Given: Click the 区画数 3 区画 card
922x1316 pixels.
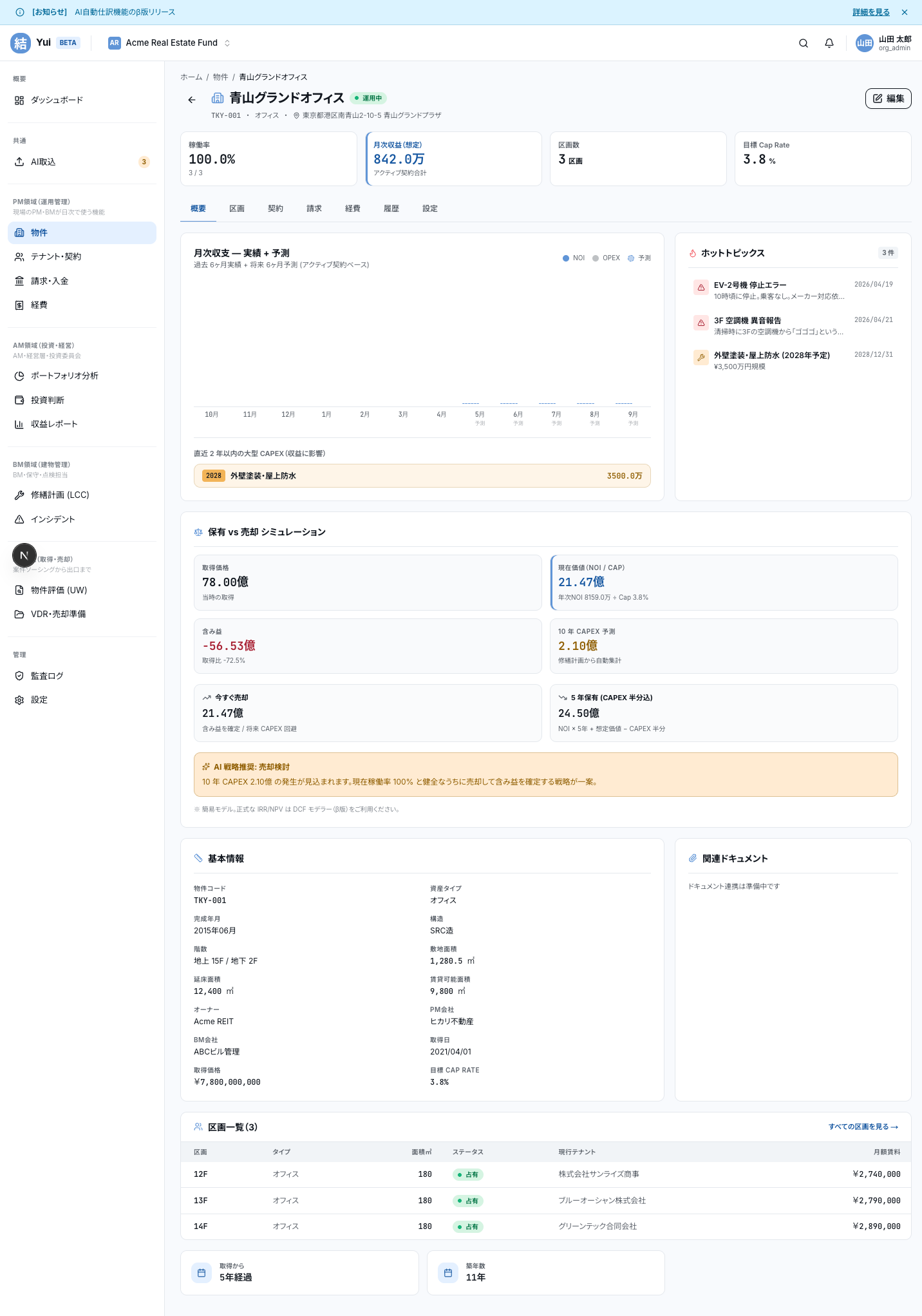Looking at the screenshot, I should pyautogui.click(x=638, y=159).
